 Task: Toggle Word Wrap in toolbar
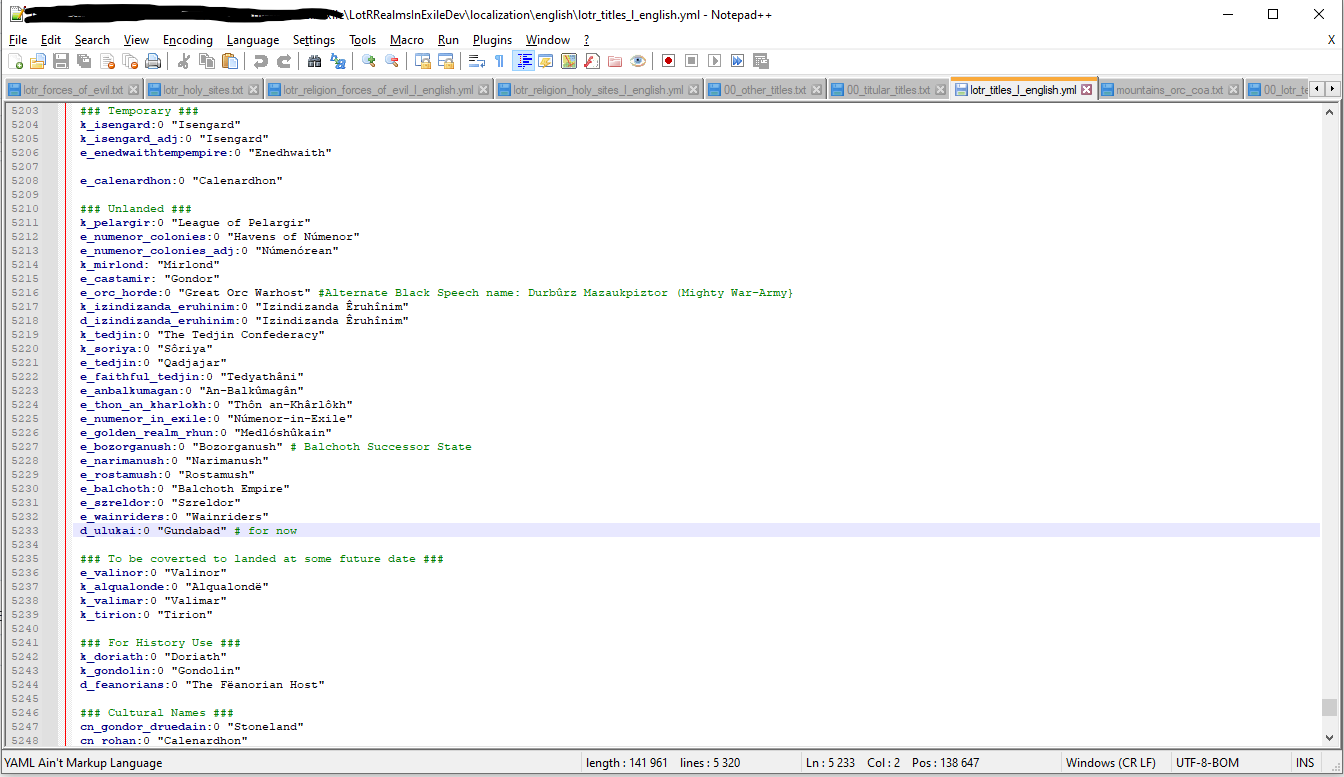477,61
